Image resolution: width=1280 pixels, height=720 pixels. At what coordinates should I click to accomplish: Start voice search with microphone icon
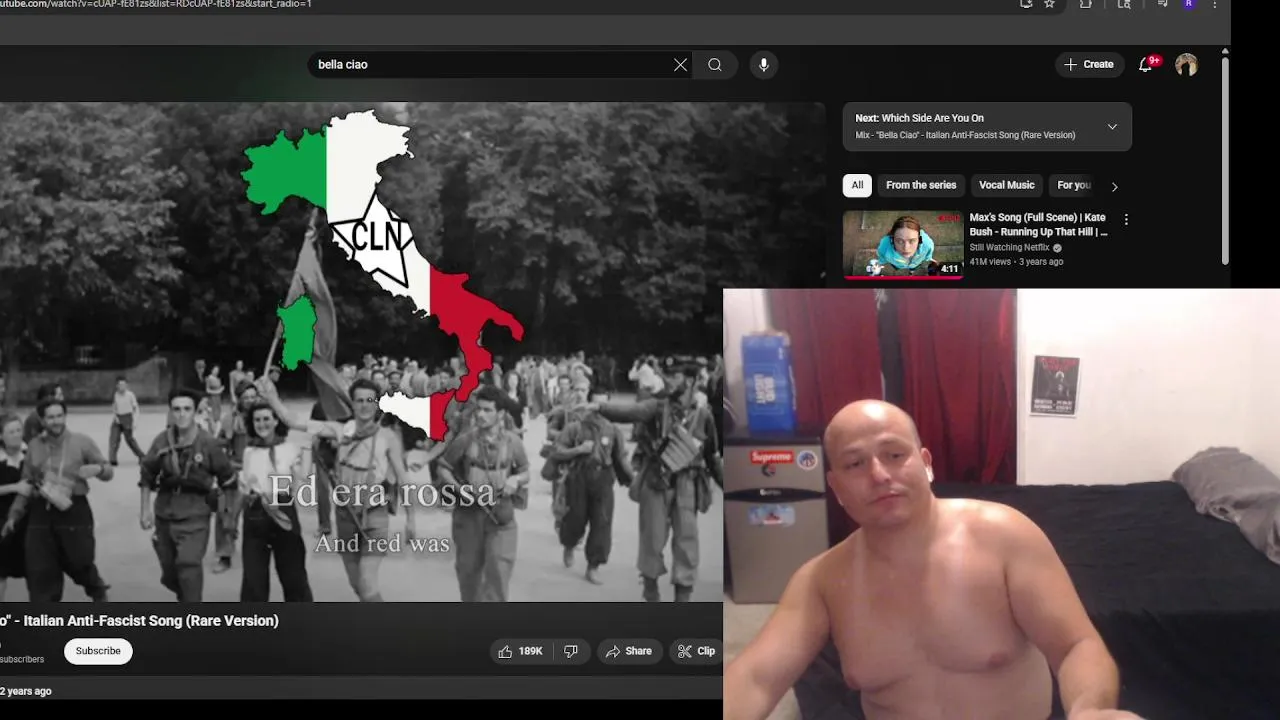[x=764, y=65]
